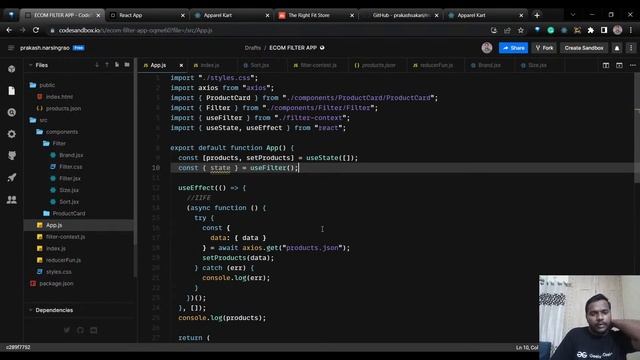Open Filter.css in the file tree

point(71,167)
